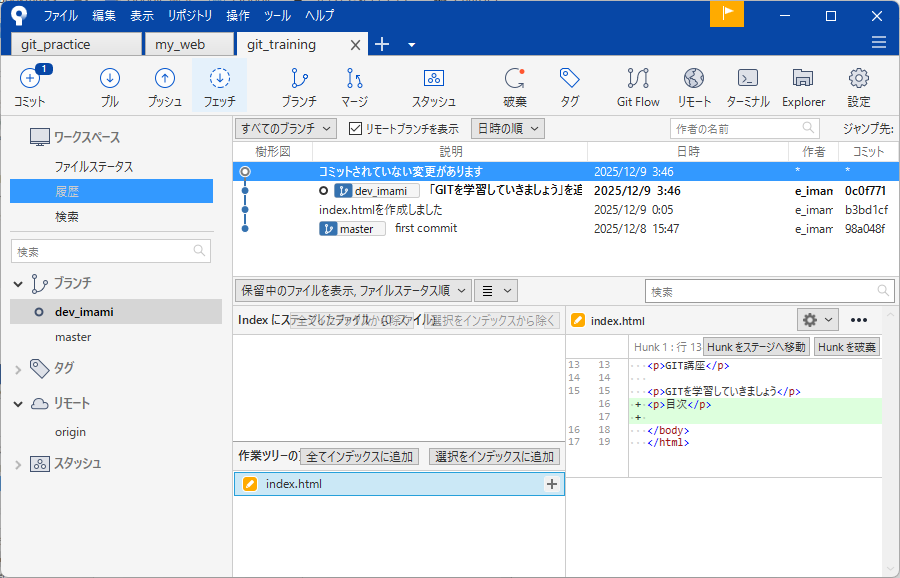
Task: Expand the Stash section in sidebar
Action: (x=19, y=464)
